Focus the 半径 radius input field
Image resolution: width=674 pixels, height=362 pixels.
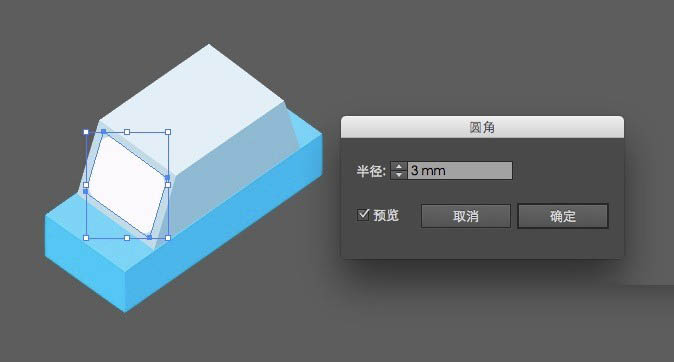[460, 171]
